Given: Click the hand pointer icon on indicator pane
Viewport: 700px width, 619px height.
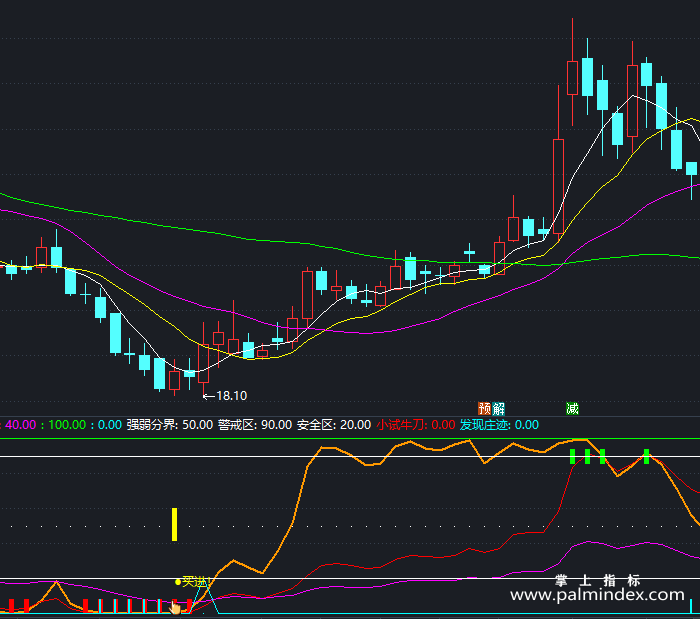Looking at the screenshot, I should 175,607.
